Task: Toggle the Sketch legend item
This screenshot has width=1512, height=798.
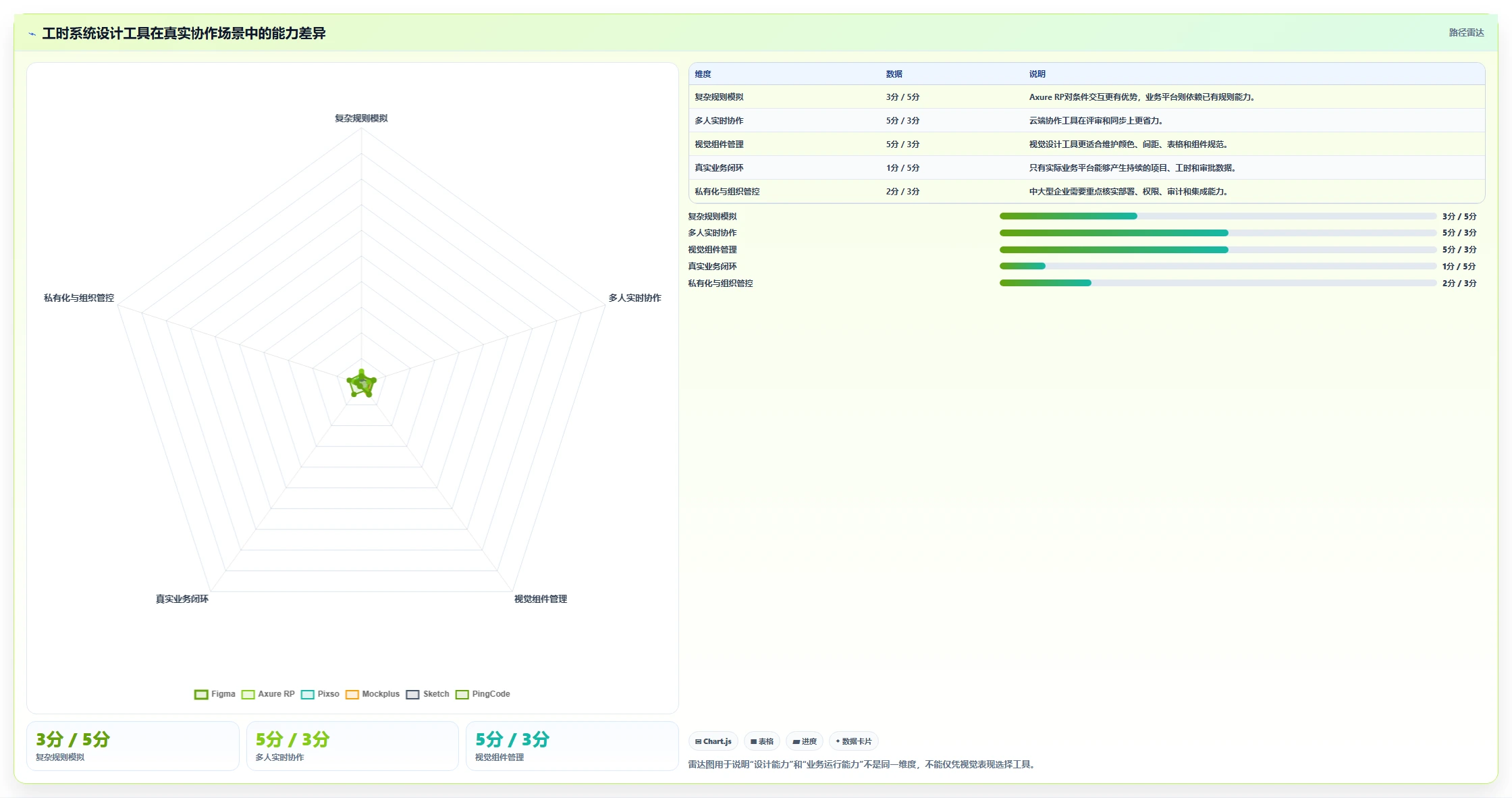Action: (427, 694)
